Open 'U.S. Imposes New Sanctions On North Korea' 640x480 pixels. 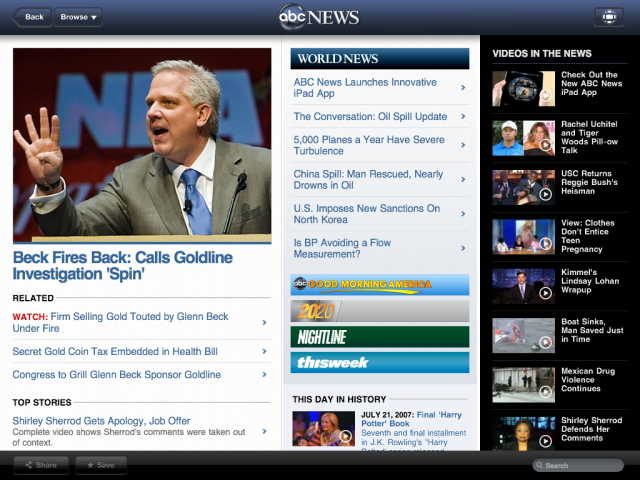367,214
